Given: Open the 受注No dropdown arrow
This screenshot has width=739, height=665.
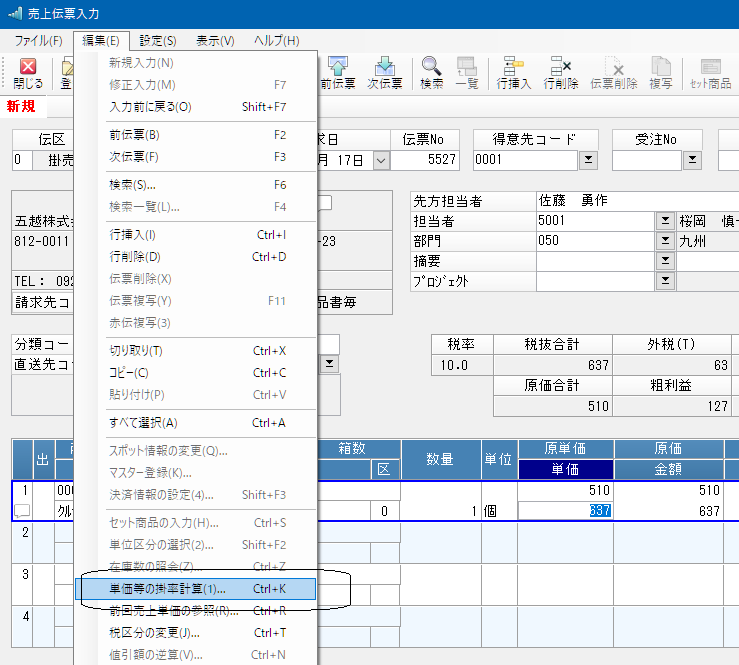Looking at the screenshot, I should pos(692,160).
